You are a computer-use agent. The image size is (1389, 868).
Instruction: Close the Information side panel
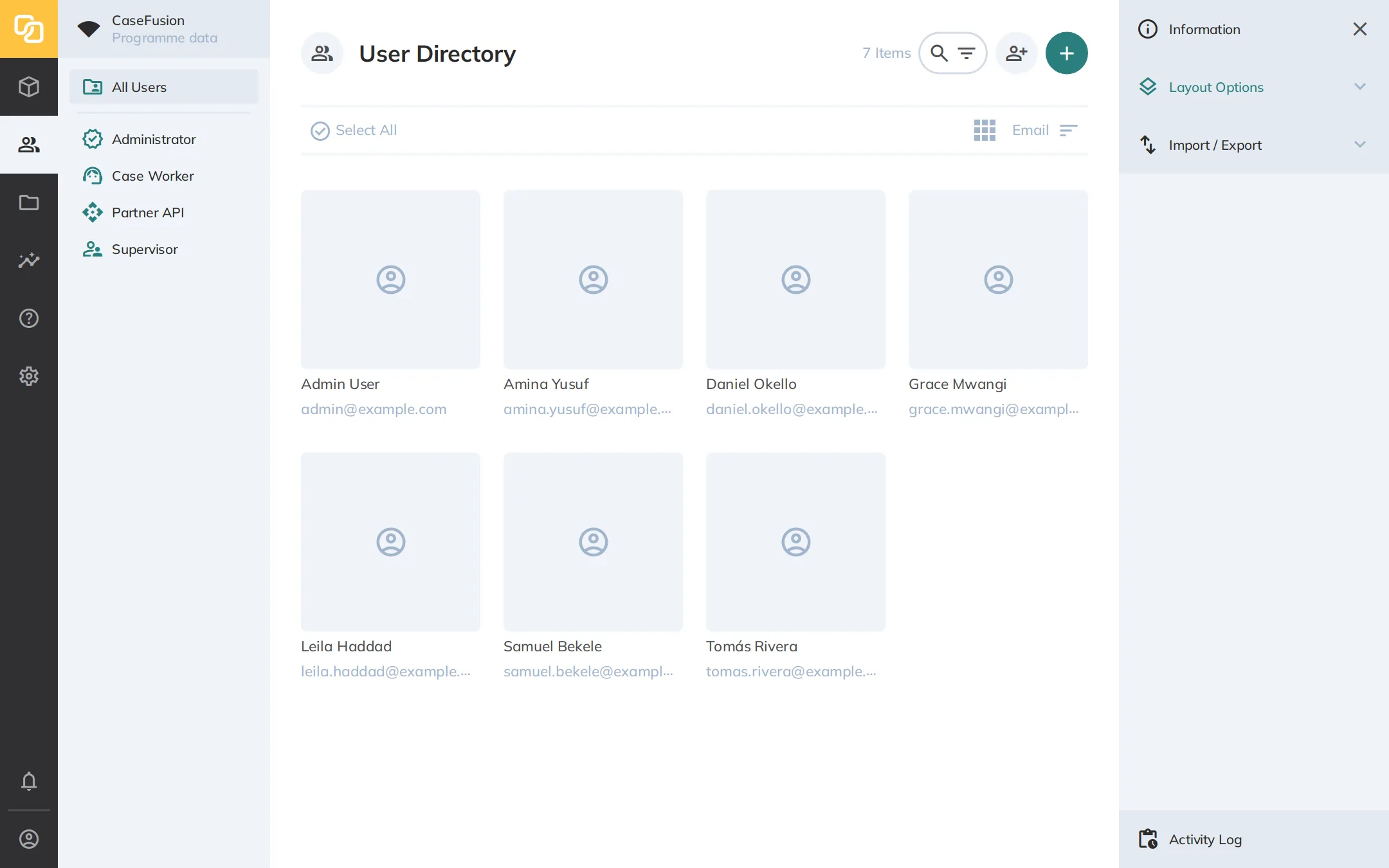[1360, 29]
